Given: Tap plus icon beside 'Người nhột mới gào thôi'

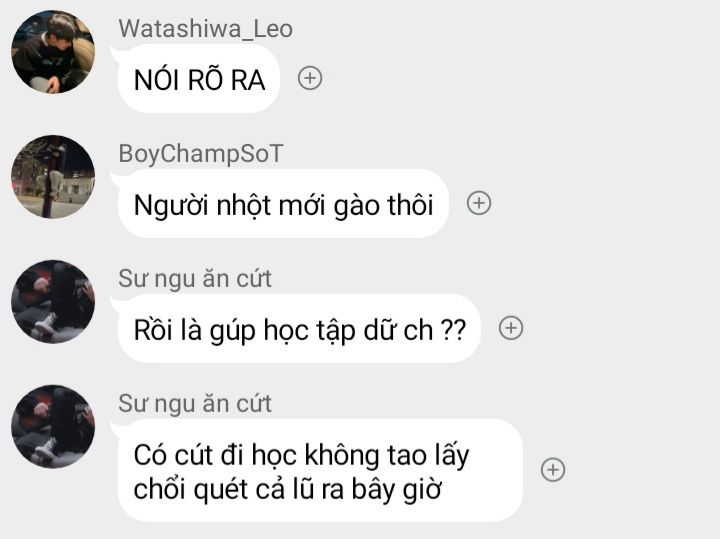Looking at the screenshot, I should coord(479,203).
